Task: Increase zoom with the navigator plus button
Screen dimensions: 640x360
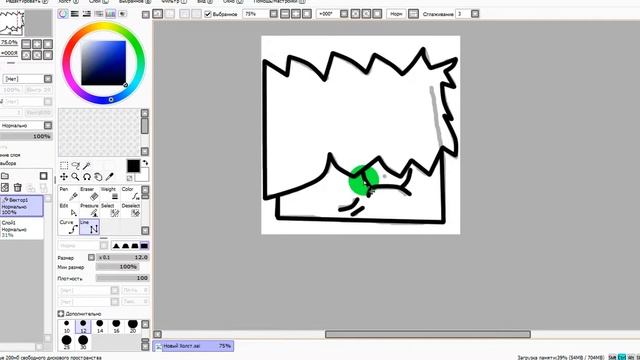Action: (37, 44)
